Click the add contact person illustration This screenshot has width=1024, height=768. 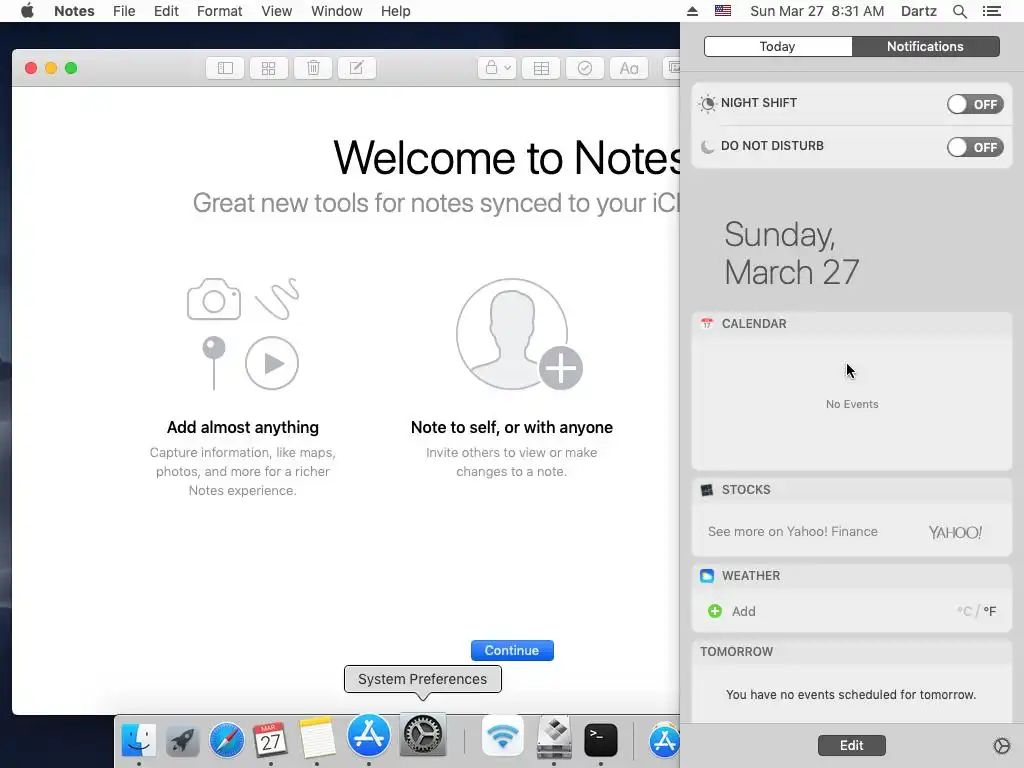click(519, 334)
